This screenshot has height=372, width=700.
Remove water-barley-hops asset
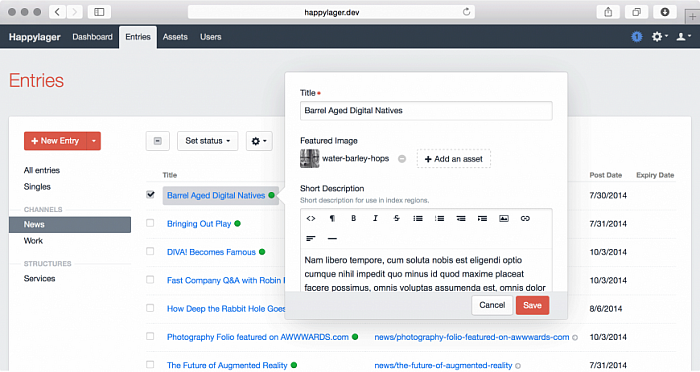(x=402, y=159)
